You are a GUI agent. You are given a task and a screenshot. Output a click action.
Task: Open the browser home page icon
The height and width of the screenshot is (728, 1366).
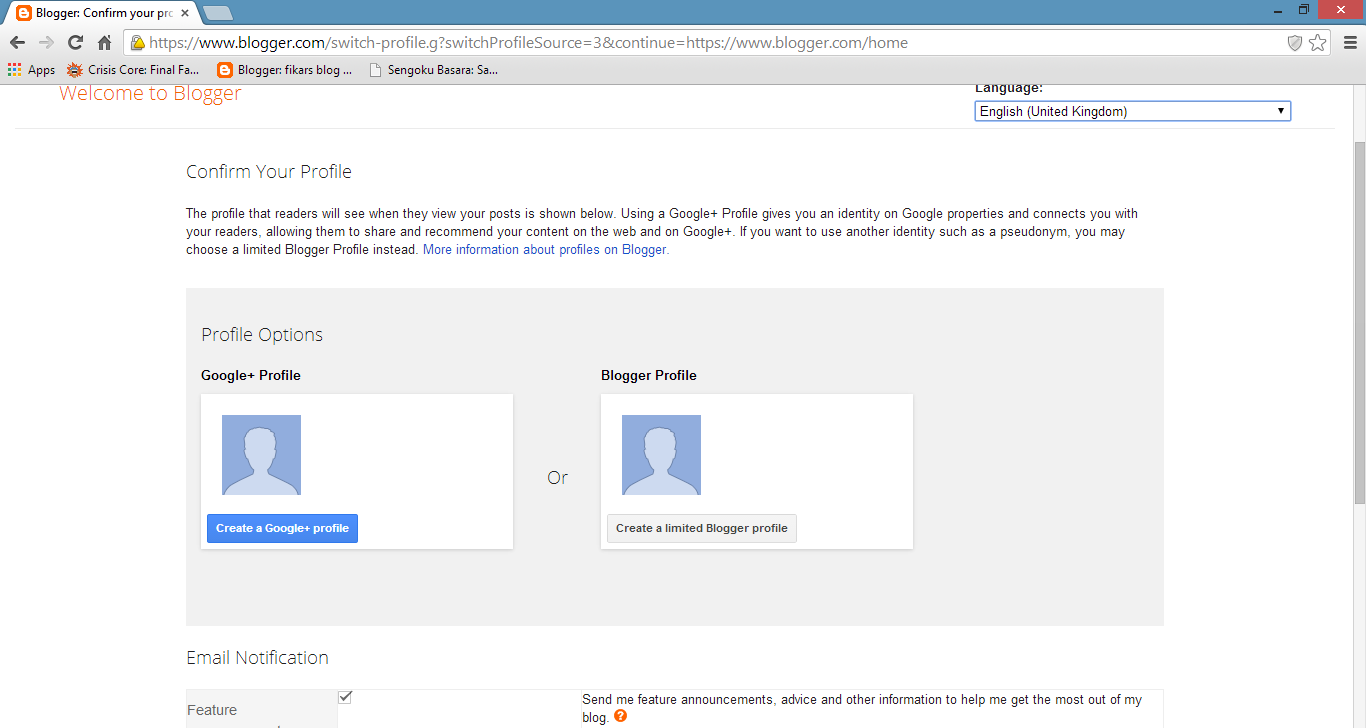point(104,43)
